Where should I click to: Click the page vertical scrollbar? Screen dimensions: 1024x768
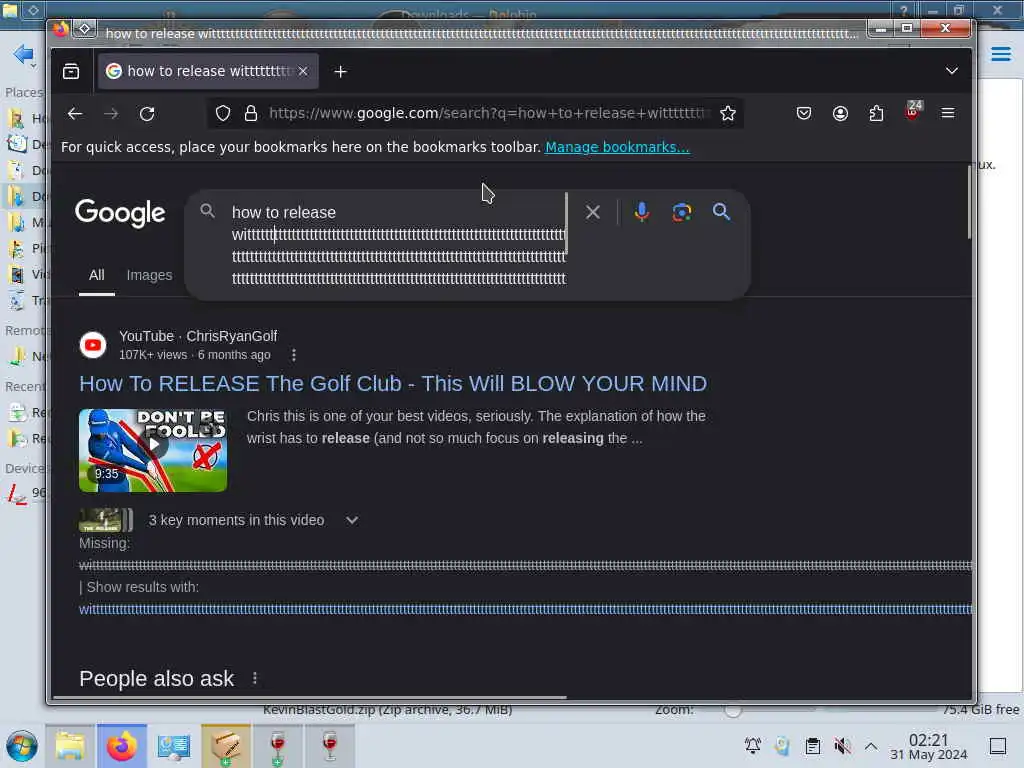click(x=968, y=202)
